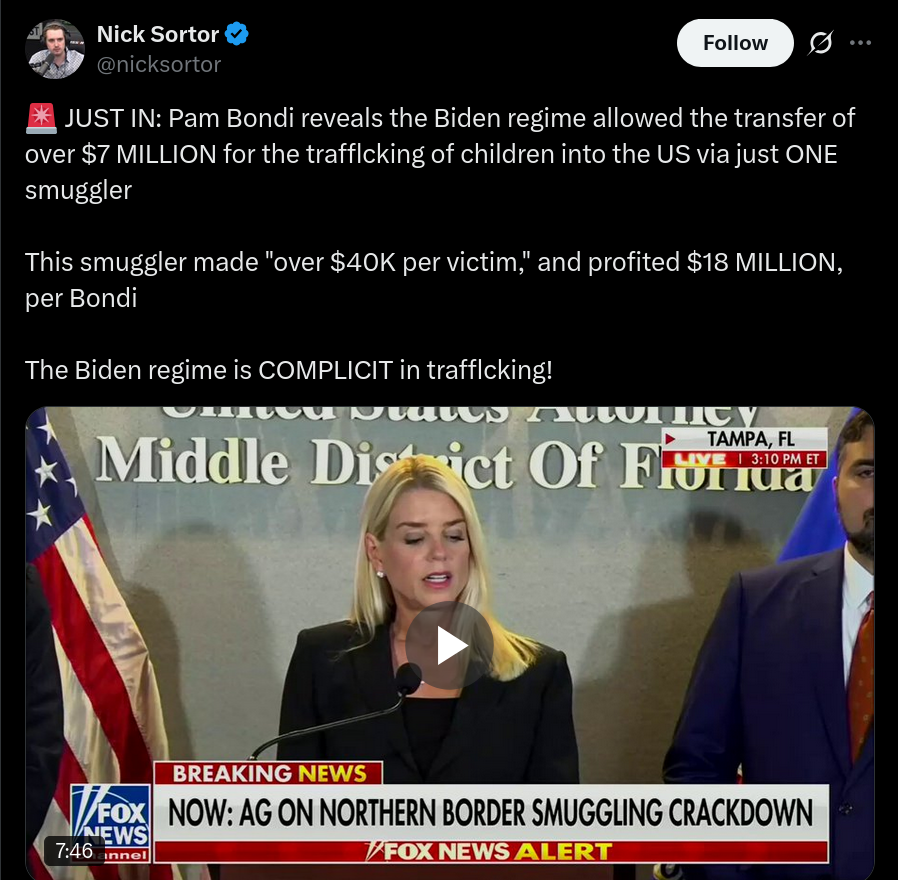Screen dimensions: 898x880
Task: Open the Grok slashed-circle icon
Action: pyautogui.click(x=820, y=43)
